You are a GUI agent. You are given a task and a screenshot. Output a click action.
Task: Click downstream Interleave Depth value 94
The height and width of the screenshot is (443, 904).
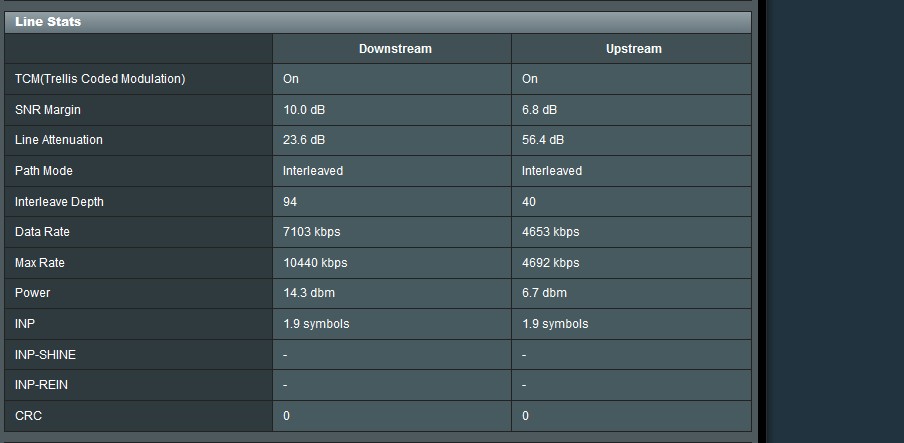click(x=290, y=202)
